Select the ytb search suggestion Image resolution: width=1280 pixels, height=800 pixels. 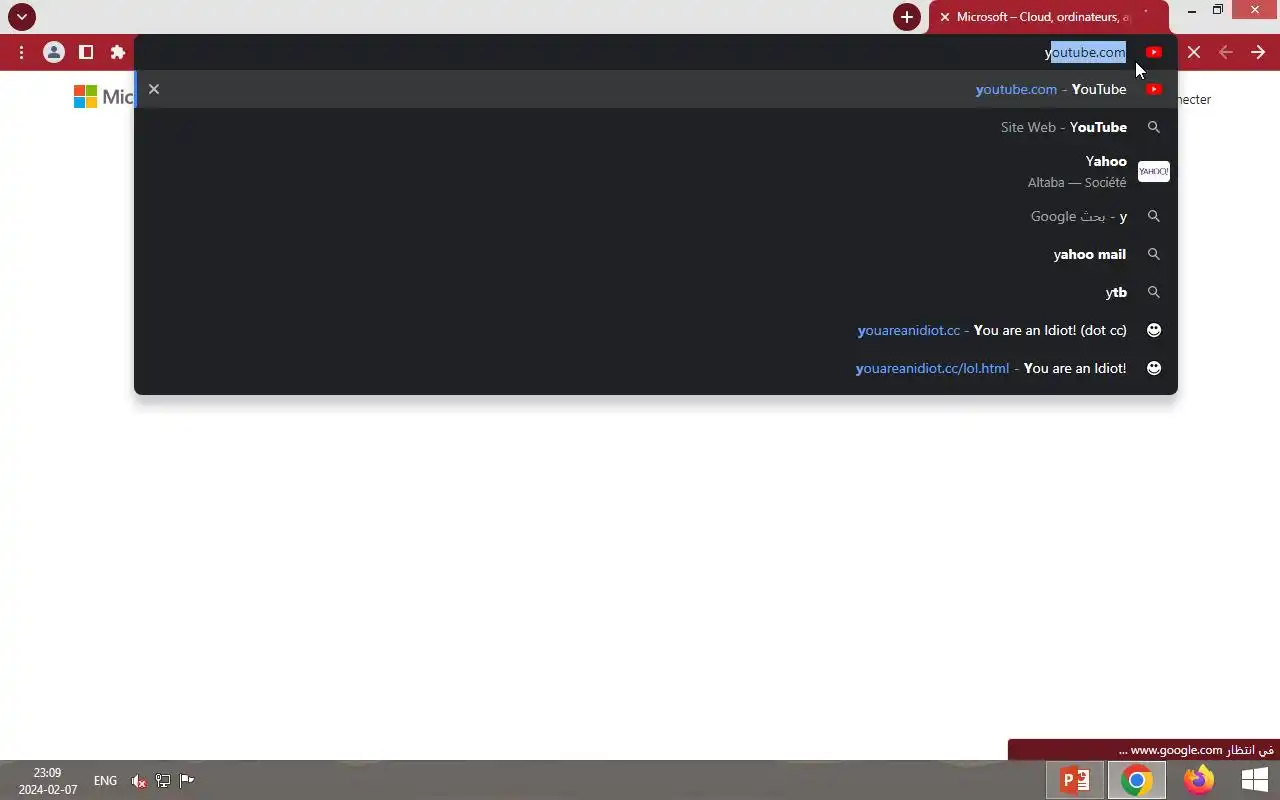656,292
